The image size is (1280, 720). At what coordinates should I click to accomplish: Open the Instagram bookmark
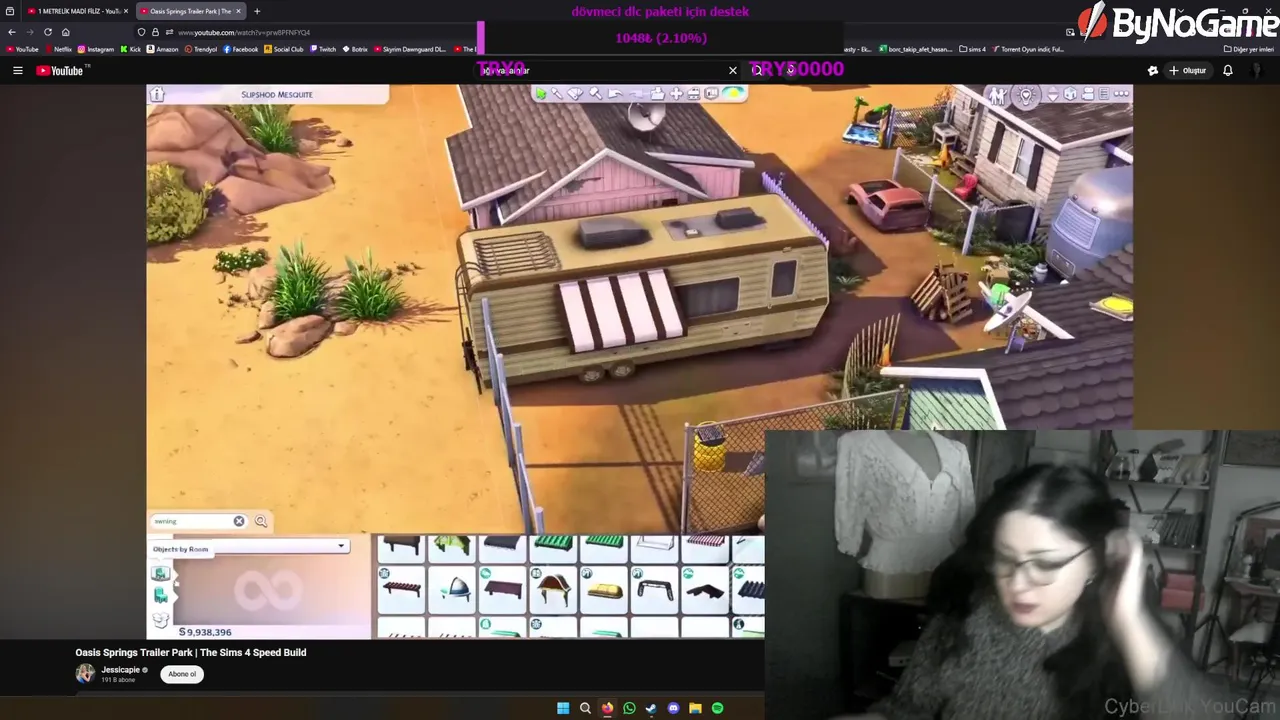(x=96, y=49)
